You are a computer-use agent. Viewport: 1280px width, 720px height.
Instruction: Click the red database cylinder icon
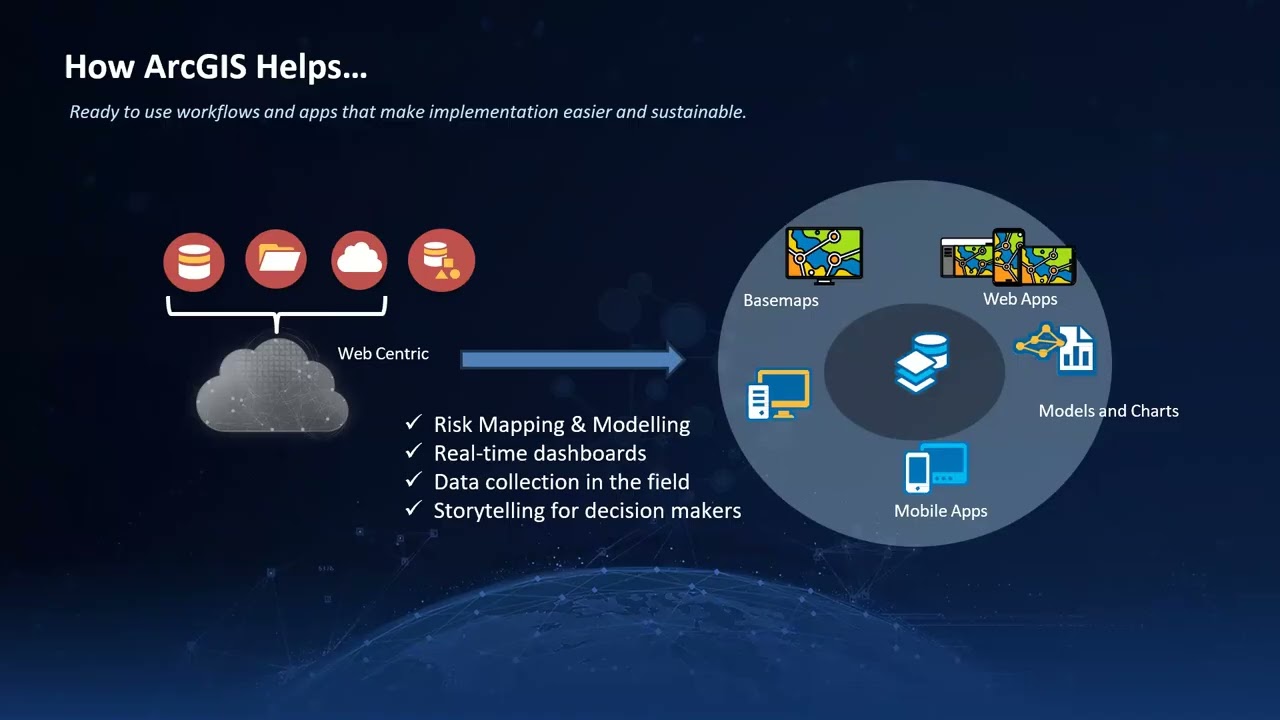tap(194, 262)
